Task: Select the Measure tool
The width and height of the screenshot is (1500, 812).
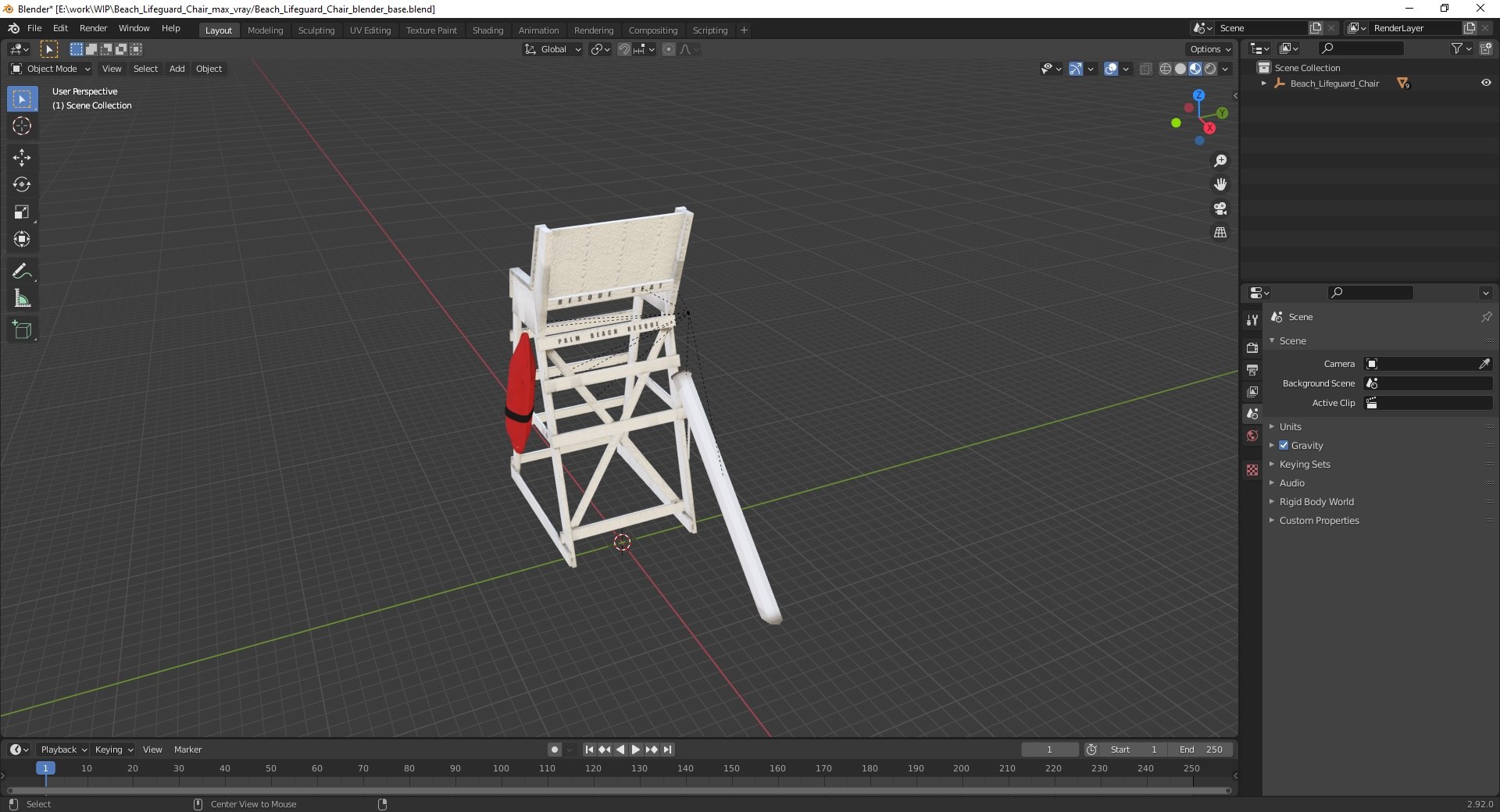Action: (x=22, y=299)
